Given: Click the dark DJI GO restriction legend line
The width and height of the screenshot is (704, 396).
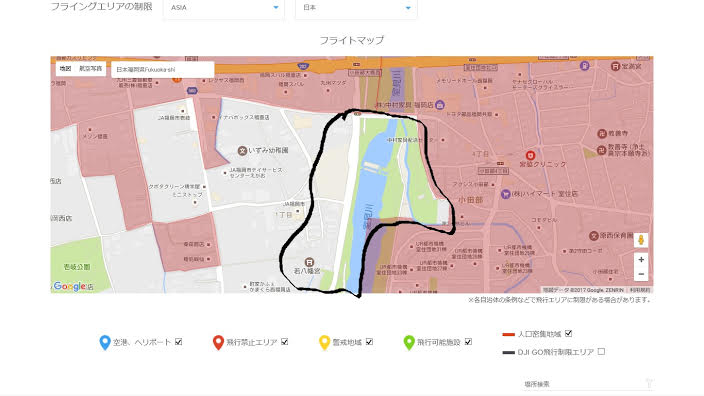Looking at the screenshot, I should tap(508, 353).
